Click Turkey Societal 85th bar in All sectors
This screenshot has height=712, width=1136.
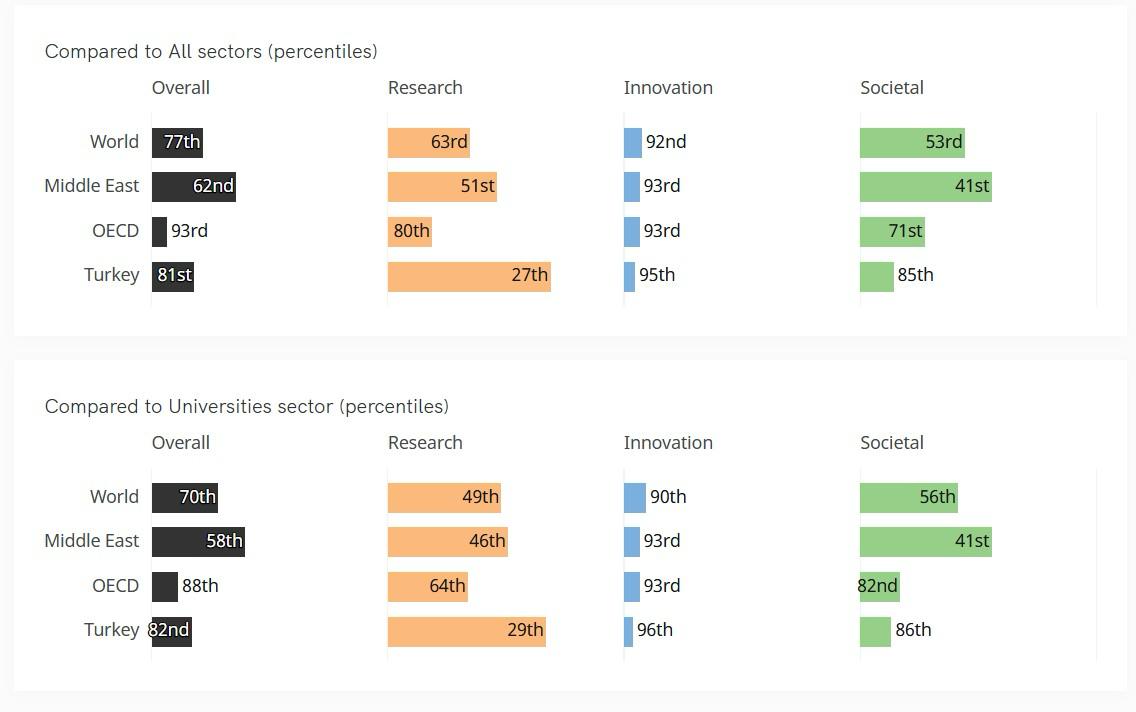tap(876, 275)
